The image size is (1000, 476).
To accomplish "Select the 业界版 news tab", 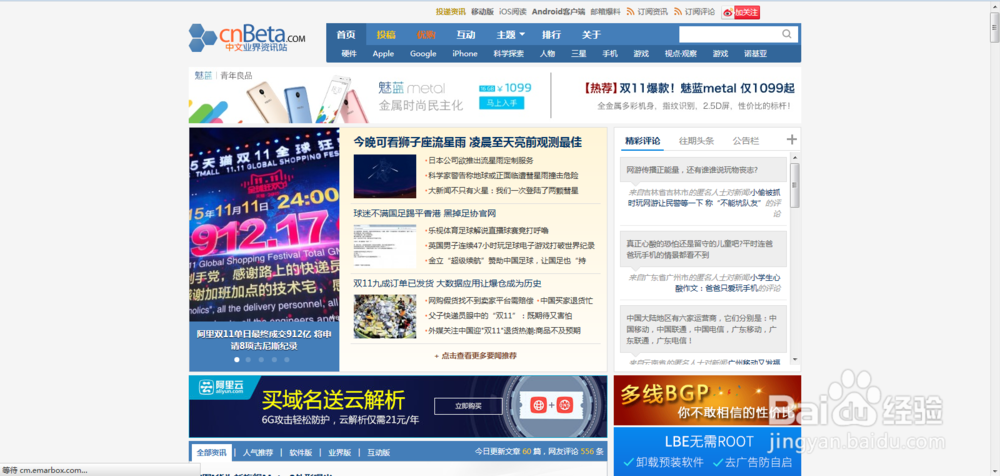I will 340,452.
